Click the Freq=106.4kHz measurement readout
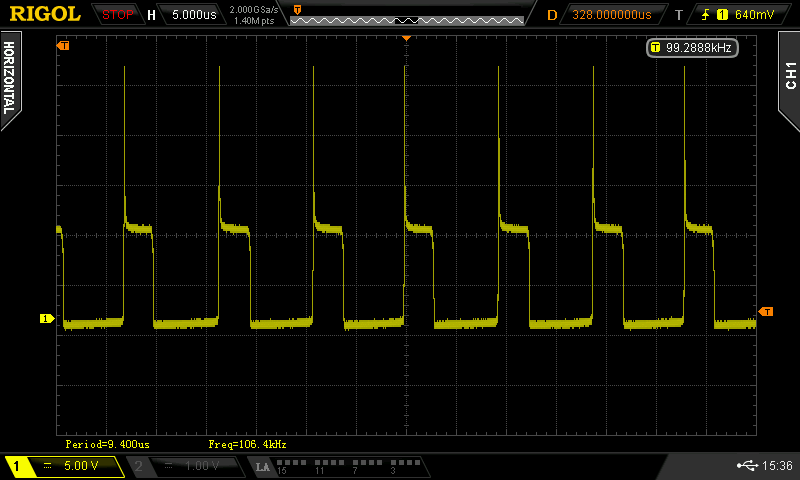The height and width of the screenshot is (480, 800). click(248, 443)
